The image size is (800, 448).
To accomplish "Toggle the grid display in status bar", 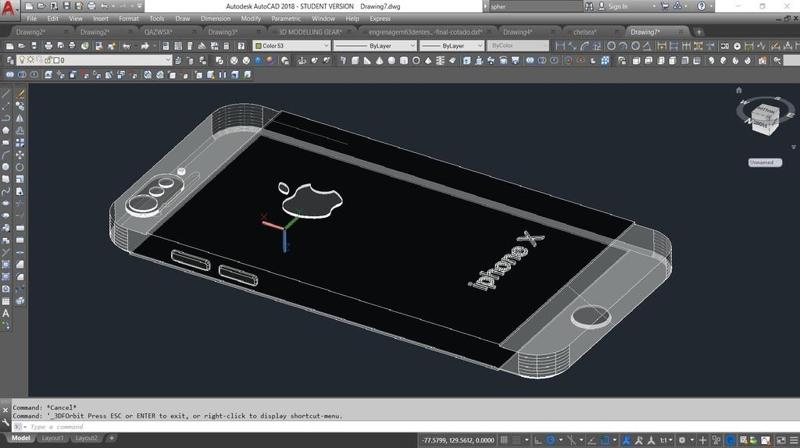I will pos(504,440).
